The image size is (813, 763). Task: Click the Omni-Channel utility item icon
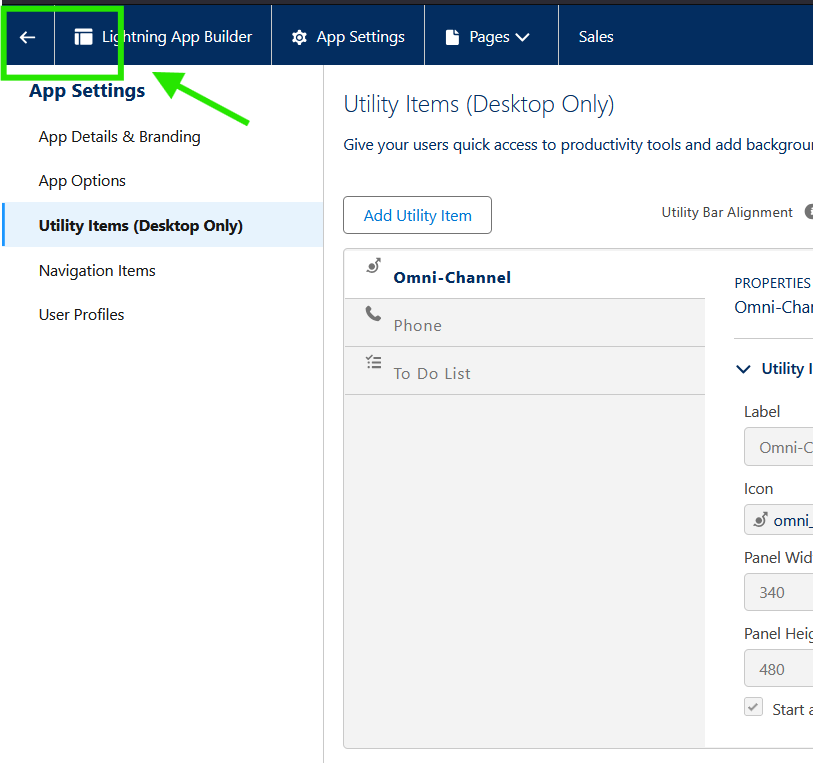(x=373, y=266)
